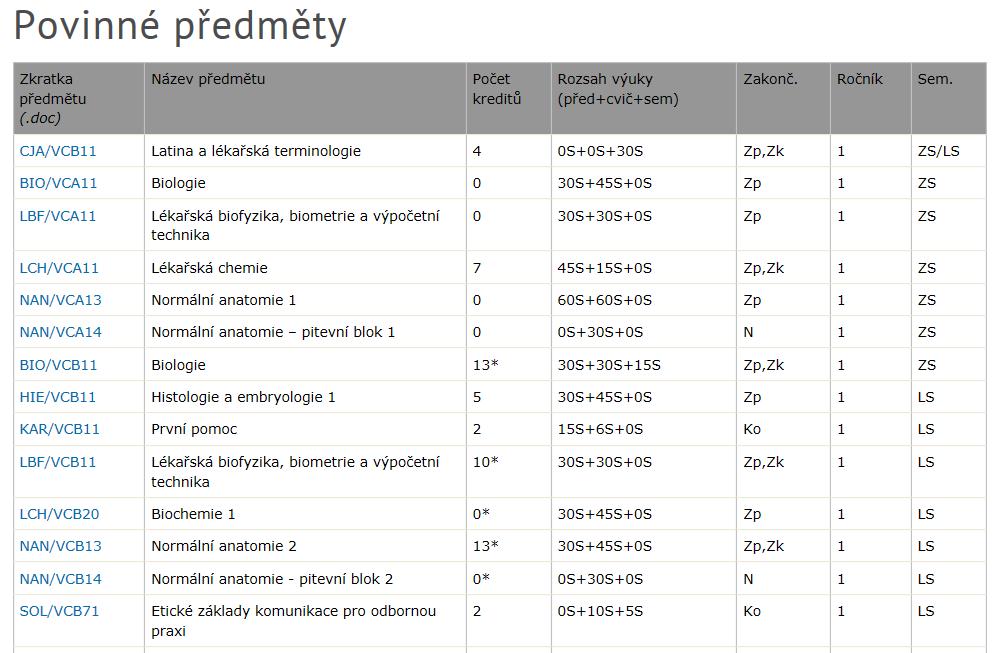Screen dimensions: 1006x653
Task: Click the LBF/VCB11 course abbreviation
Action: click(58, 462)
